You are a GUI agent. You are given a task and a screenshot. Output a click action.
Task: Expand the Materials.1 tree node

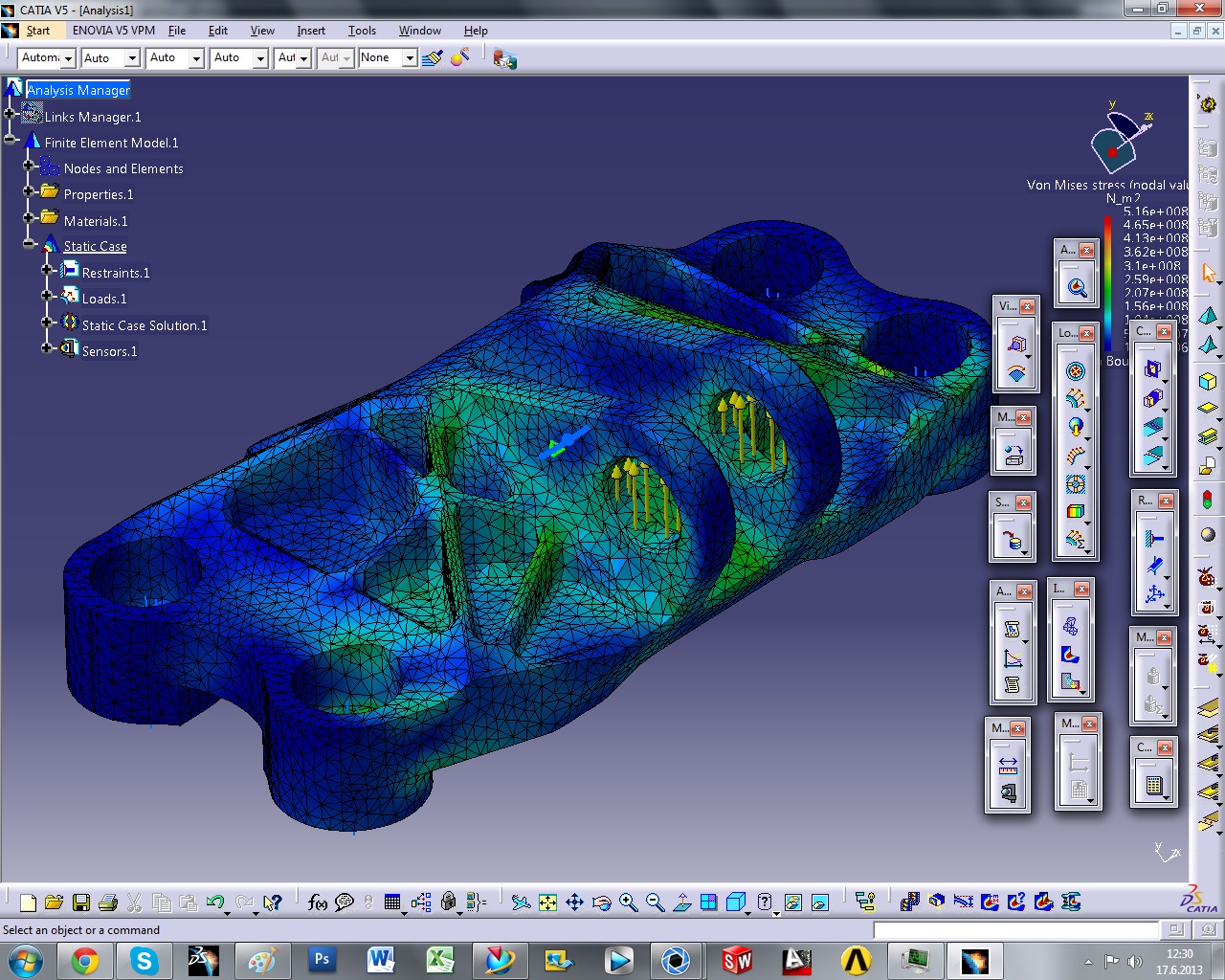click(29, 218)
